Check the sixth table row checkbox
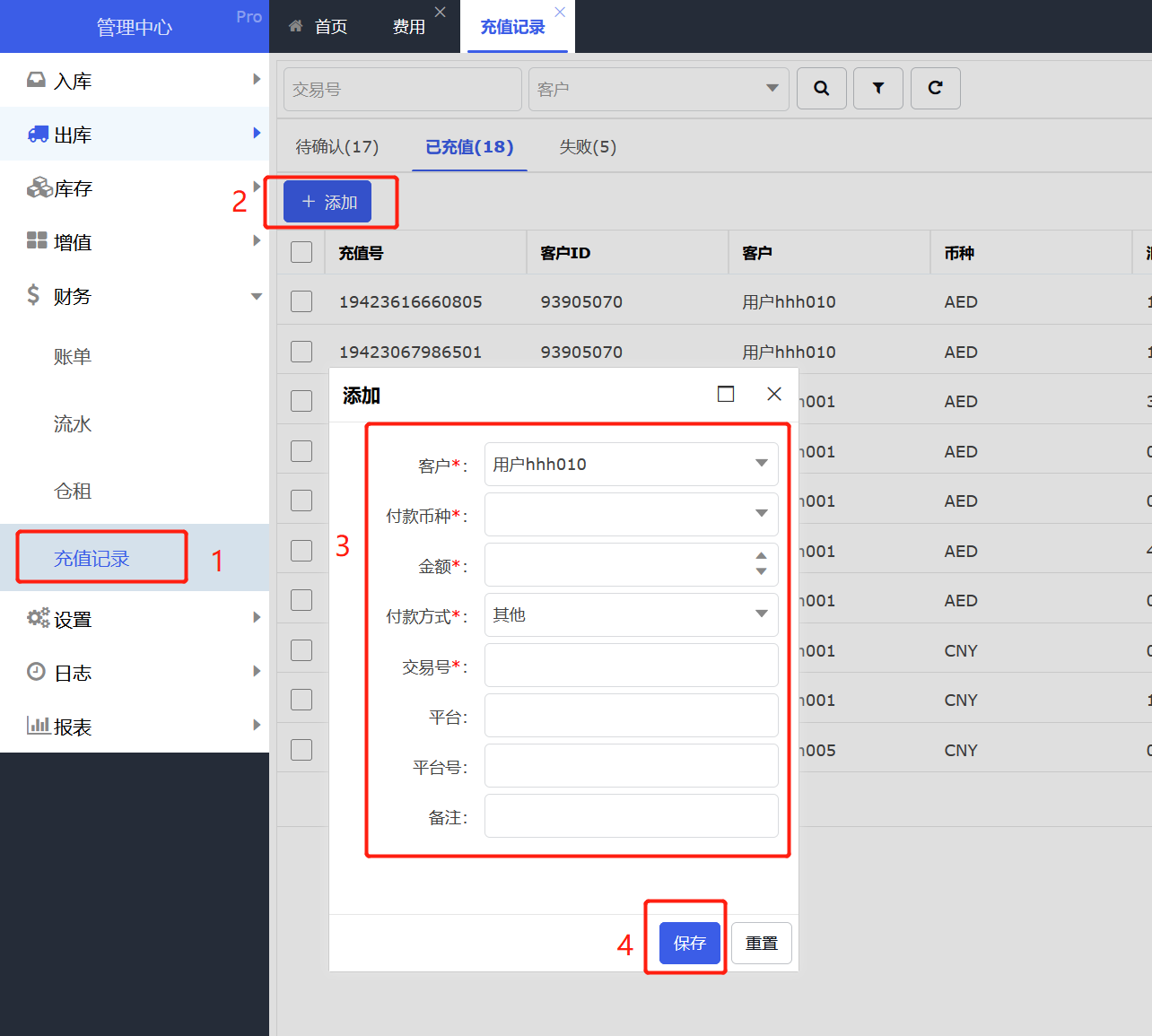The width and height of the screenshot is (1152, 1036). 301,551
